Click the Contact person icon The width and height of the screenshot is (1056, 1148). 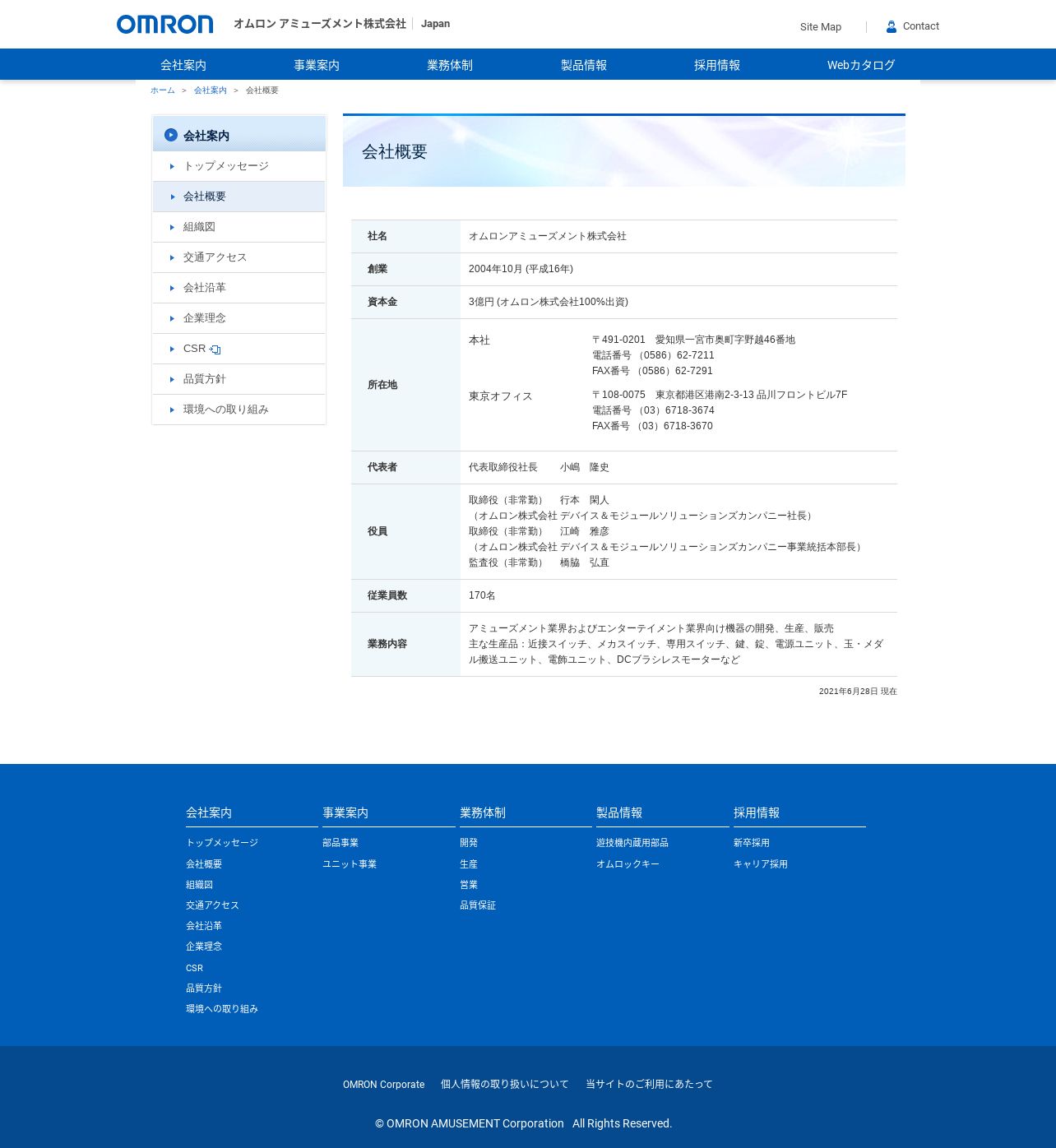coord(892,26)
